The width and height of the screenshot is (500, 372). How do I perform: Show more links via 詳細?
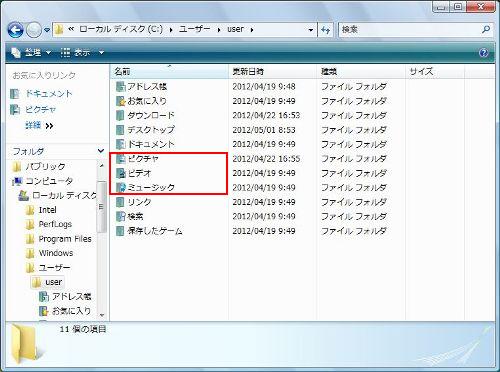point(39,126)
